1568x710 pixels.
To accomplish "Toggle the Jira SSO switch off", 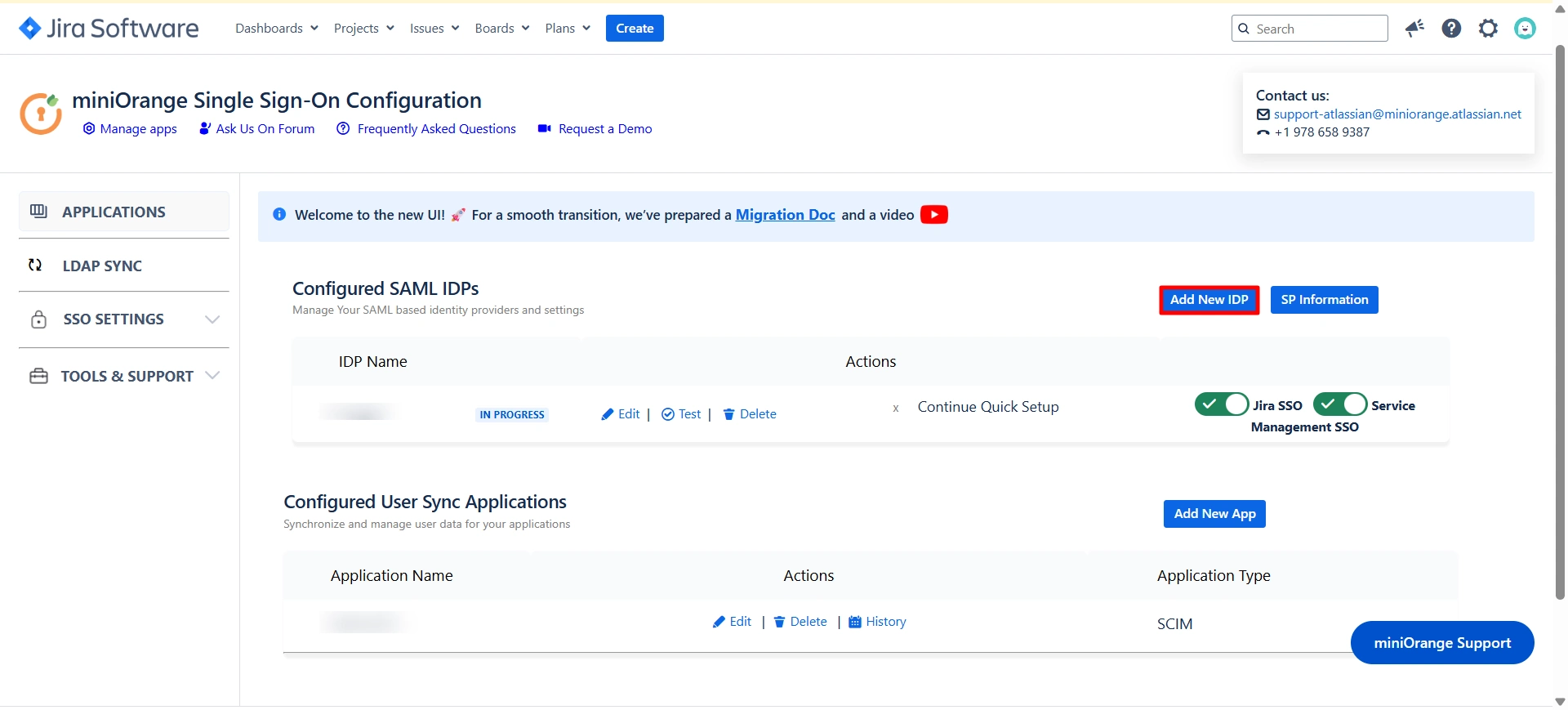I will click(1221, 404).
